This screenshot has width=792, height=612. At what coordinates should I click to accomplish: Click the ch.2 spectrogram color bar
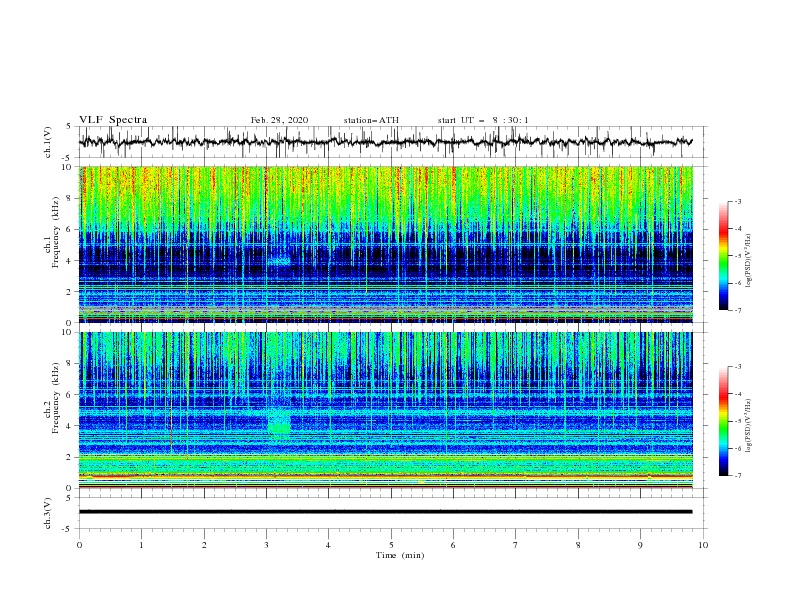coord(723,421)
